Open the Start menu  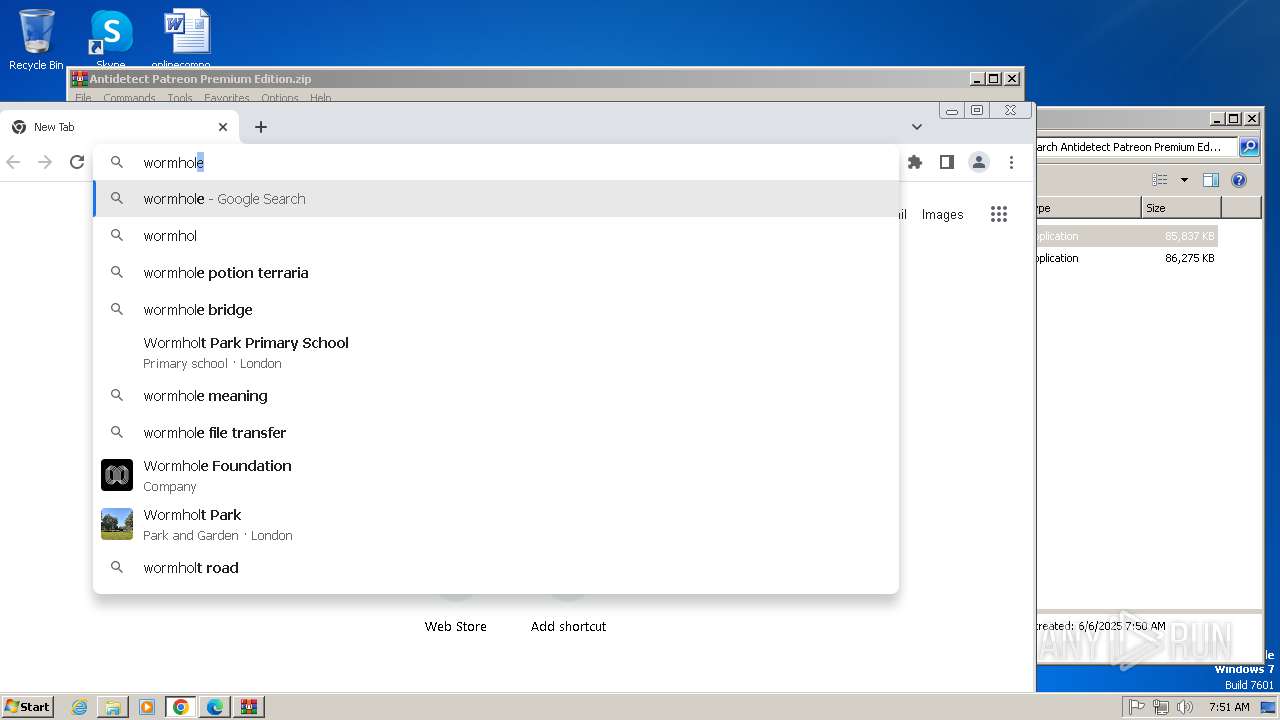28,706
